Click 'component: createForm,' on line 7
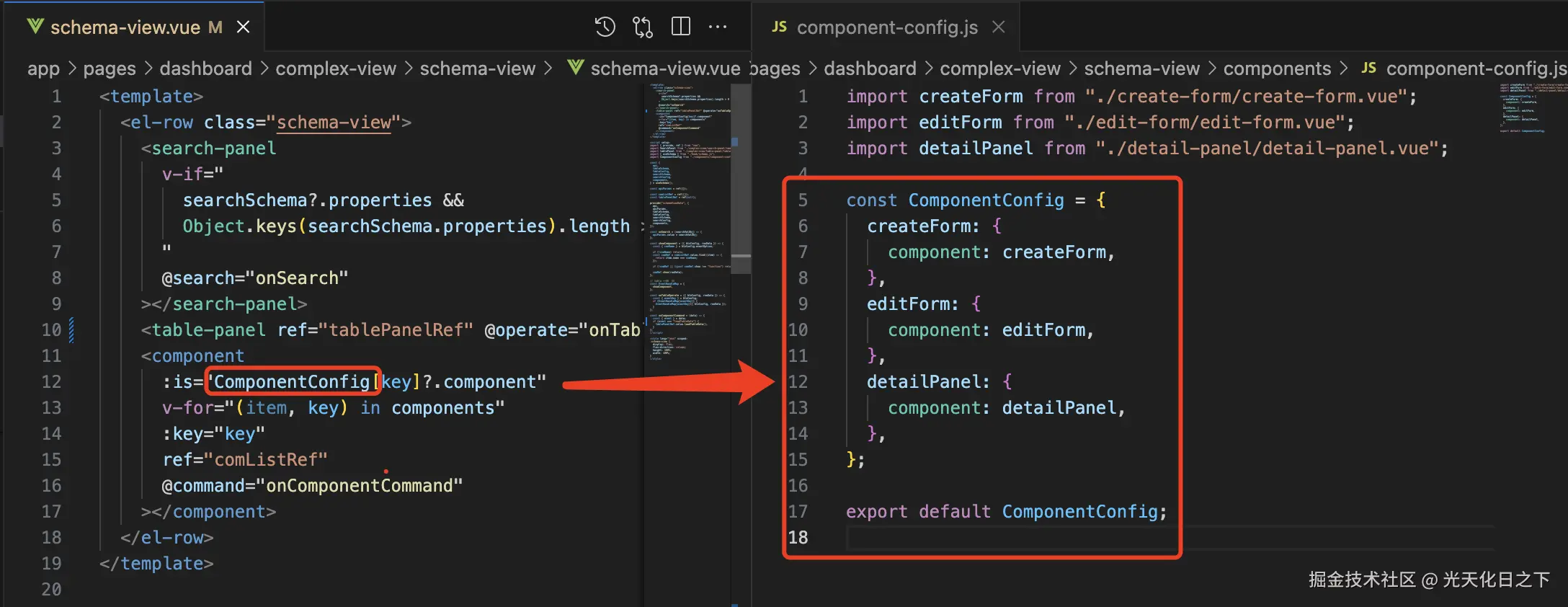This screenshot has height=607, width=1568. pos(1002,252)
